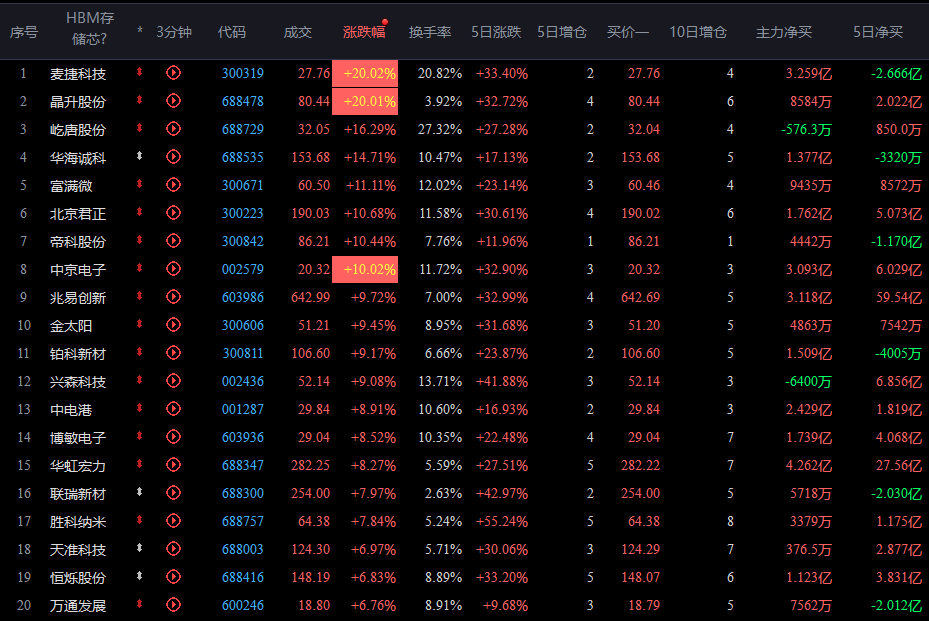Click 3-minute play icon in 恒烁股份 row

[173, 577]
